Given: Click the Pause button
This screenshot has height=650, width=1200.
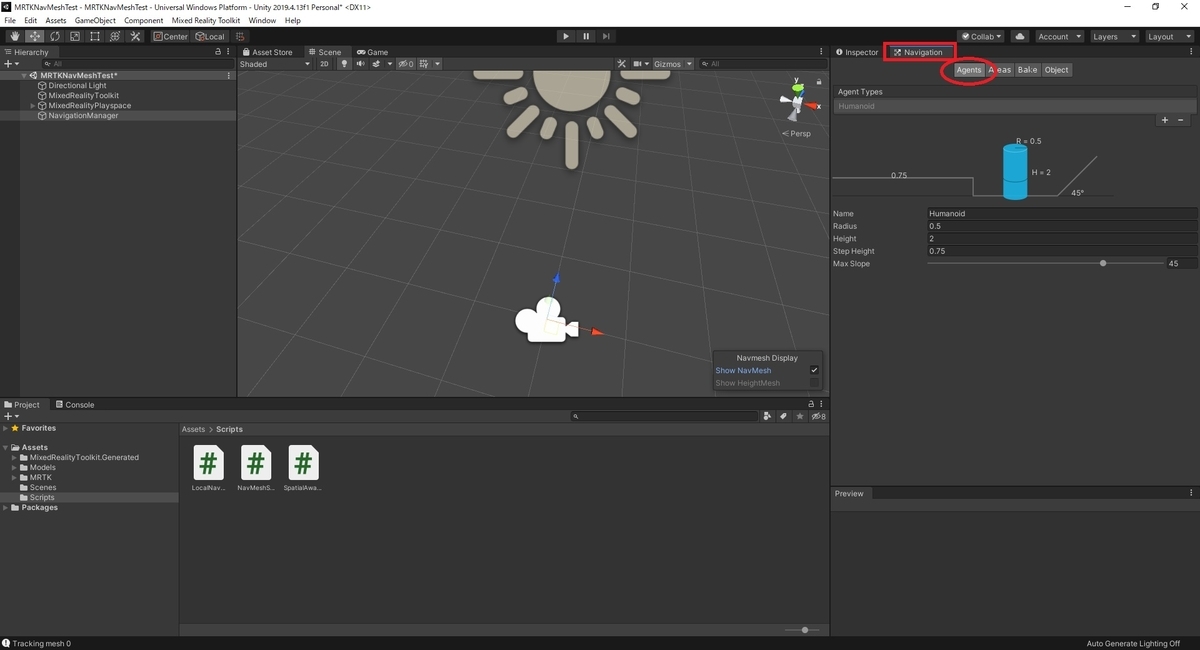Looking at the screenshot, I should 586,36.
